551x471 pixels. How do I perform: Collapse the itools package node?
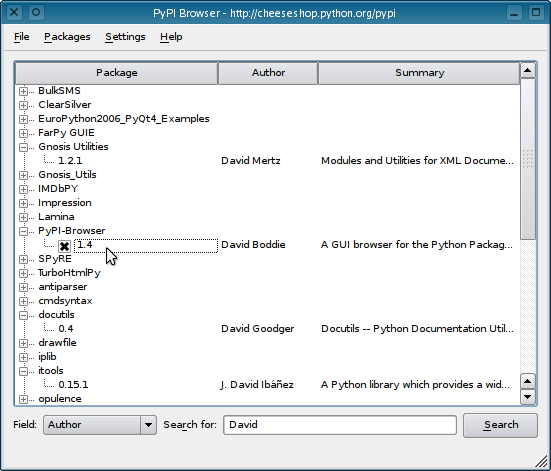point(23,371)
